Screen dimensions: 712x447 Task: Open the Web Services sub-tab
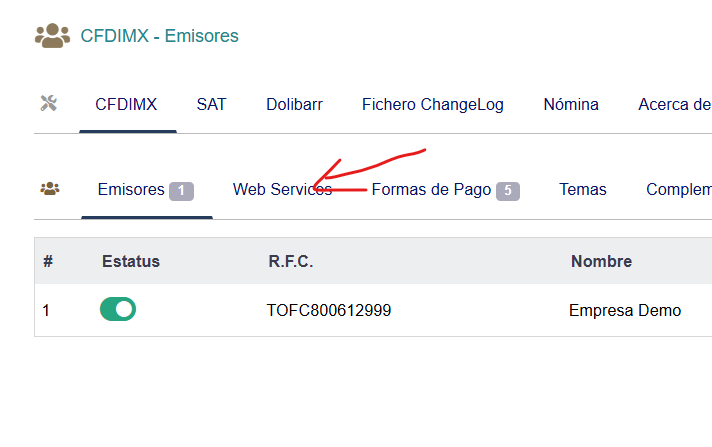[282, 189]
